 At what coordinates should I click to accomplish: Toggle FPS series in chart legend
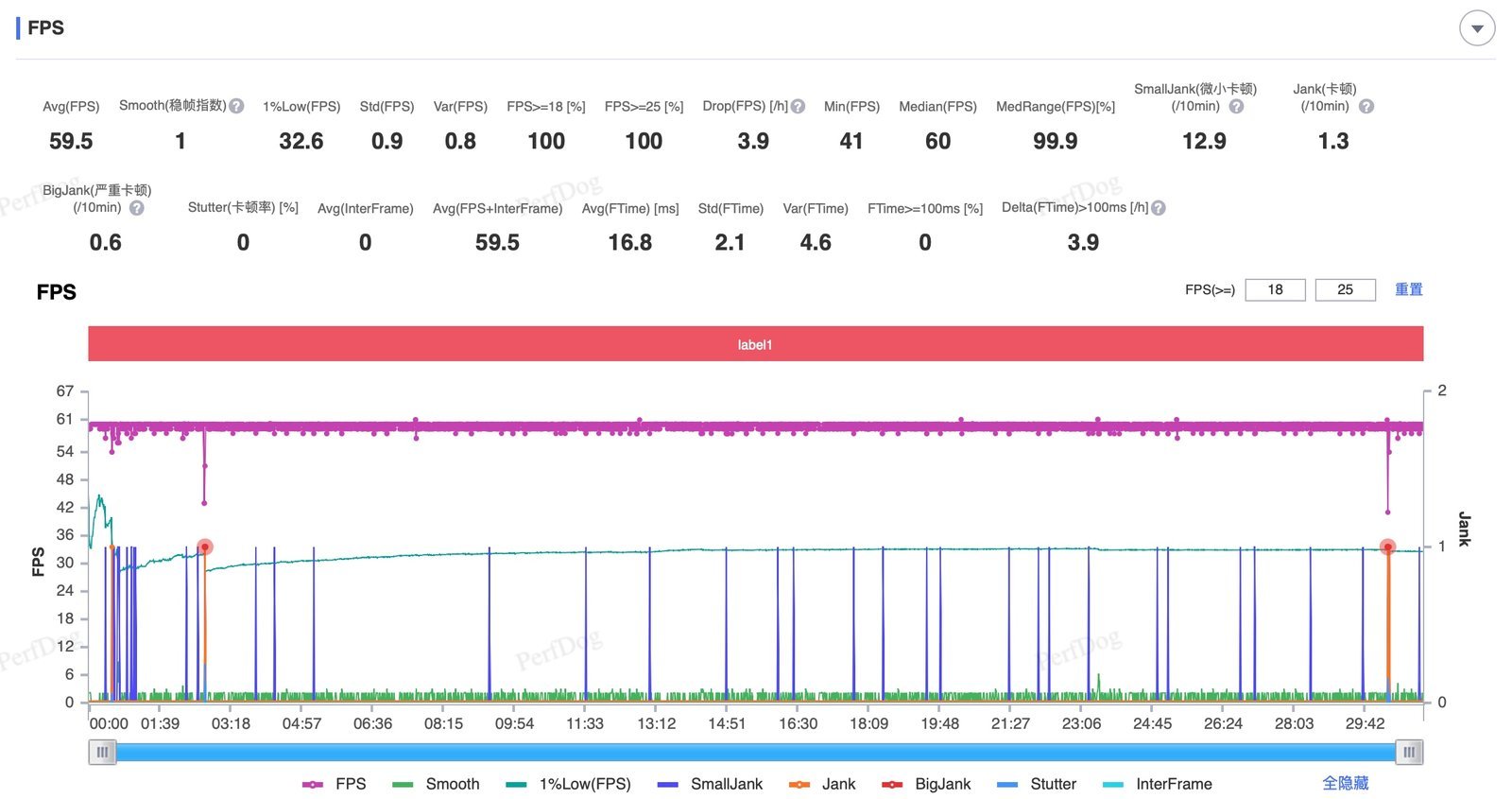click(x=335, y=784)
